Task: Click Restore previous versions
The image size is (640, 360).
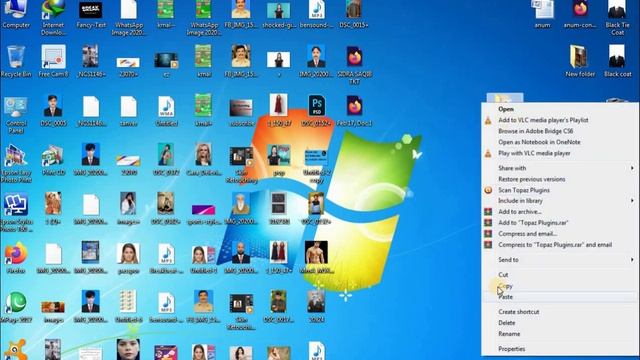Action: pos(531,179)
